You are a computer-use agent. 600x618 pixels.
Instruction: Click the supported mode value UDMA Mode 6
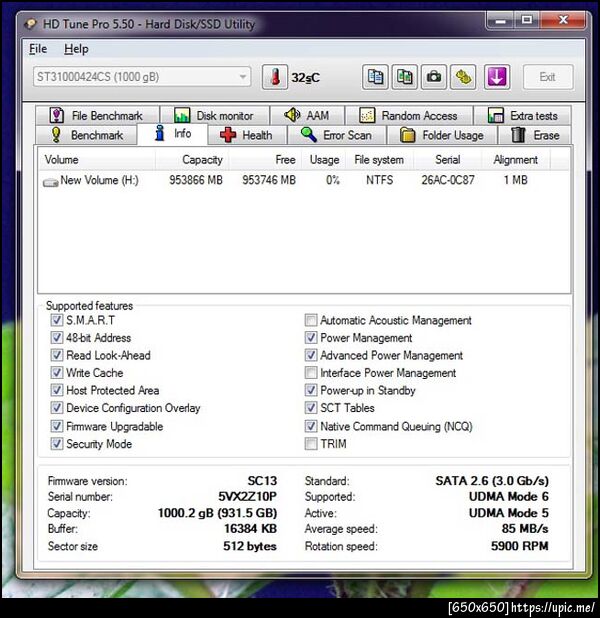tap(509, 497)
